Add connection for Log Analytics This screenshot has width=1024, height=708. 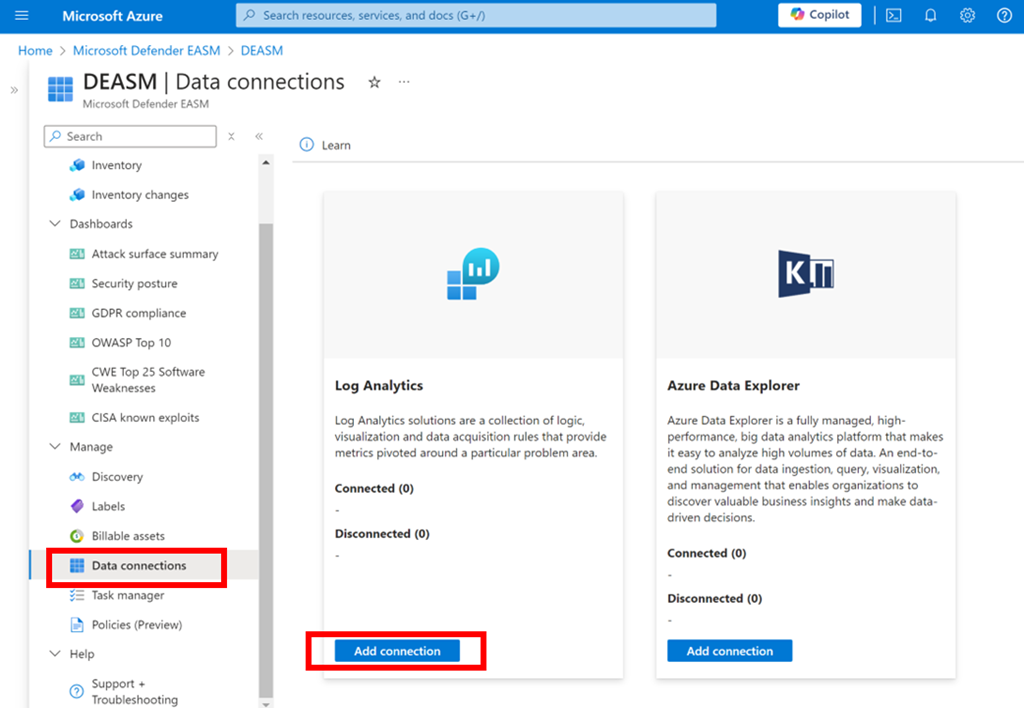point(397,651)
